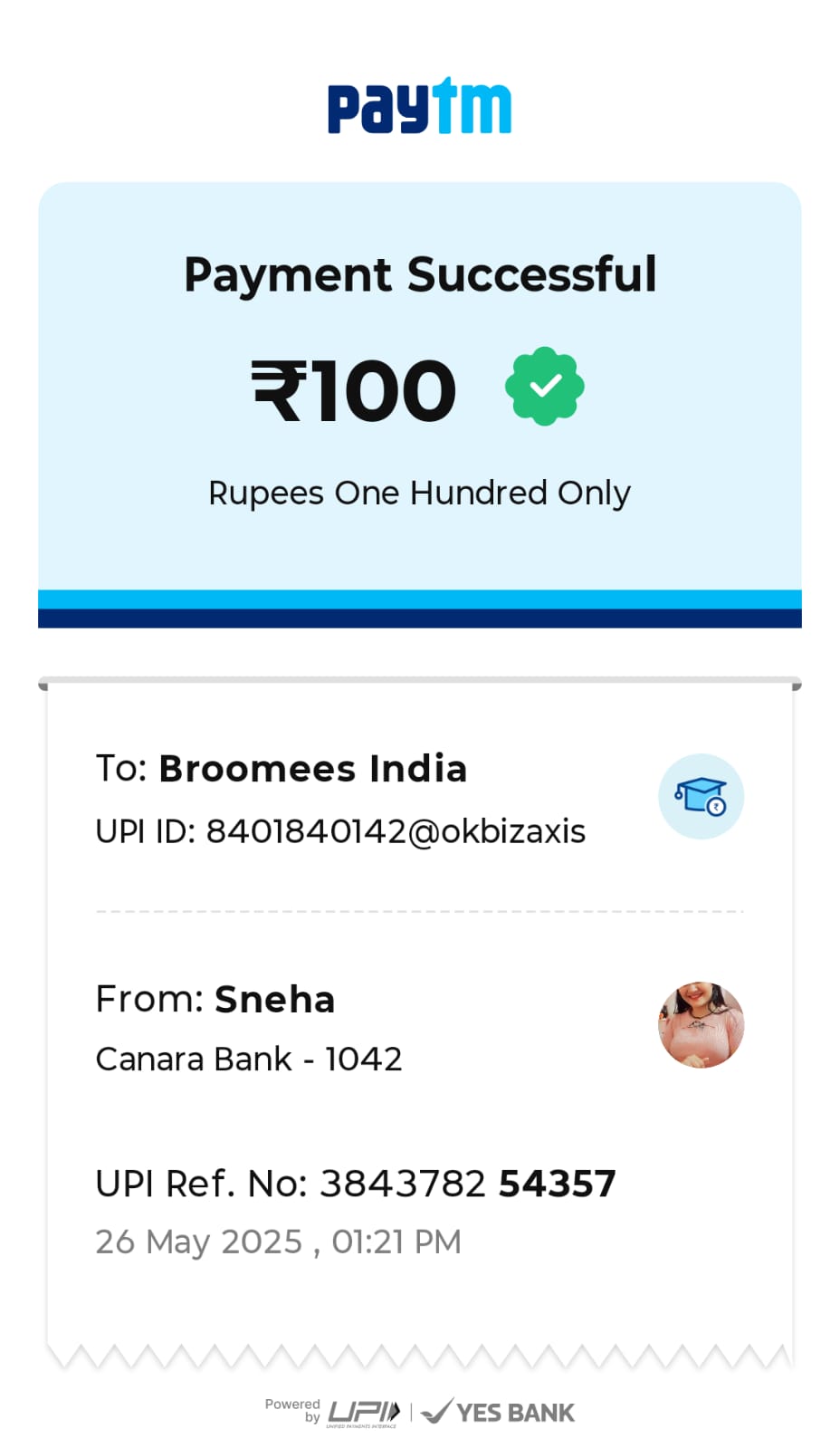
Task: Tap the ₹100 amount
Action: (x=354, y=390)
